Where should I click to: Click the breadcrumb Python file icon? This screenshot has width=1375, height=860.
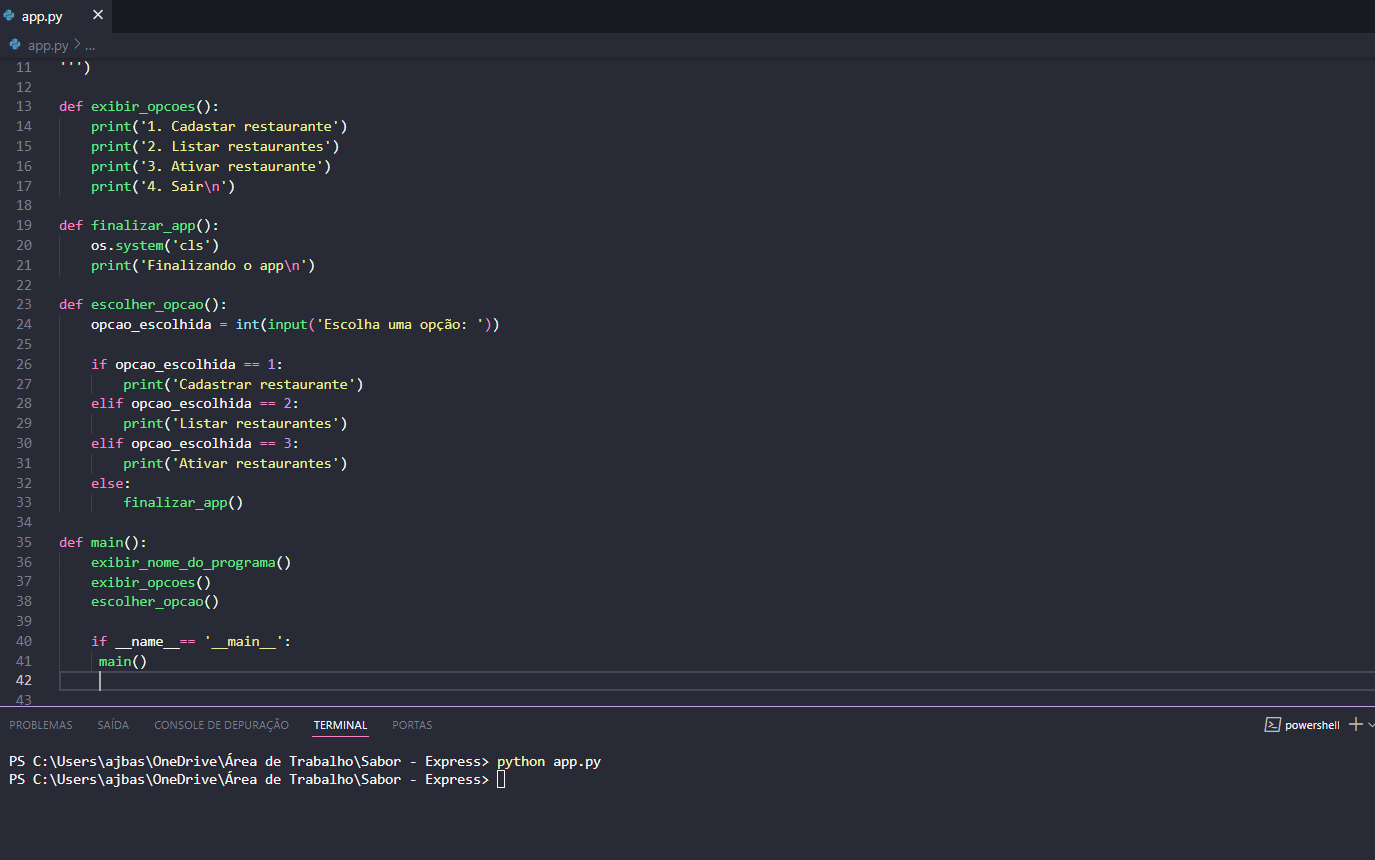click(15, 45)
